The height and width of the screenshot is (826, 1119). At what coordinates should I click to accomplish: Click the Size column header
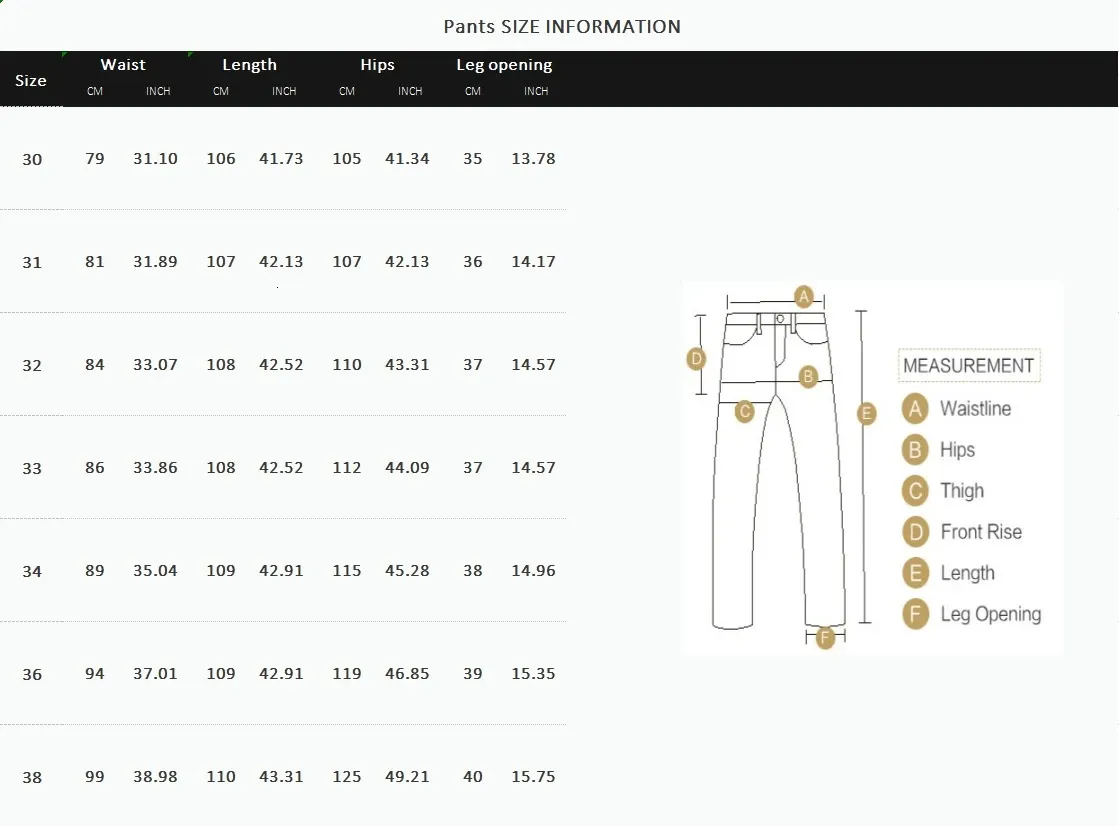click(x=31, y=80)
